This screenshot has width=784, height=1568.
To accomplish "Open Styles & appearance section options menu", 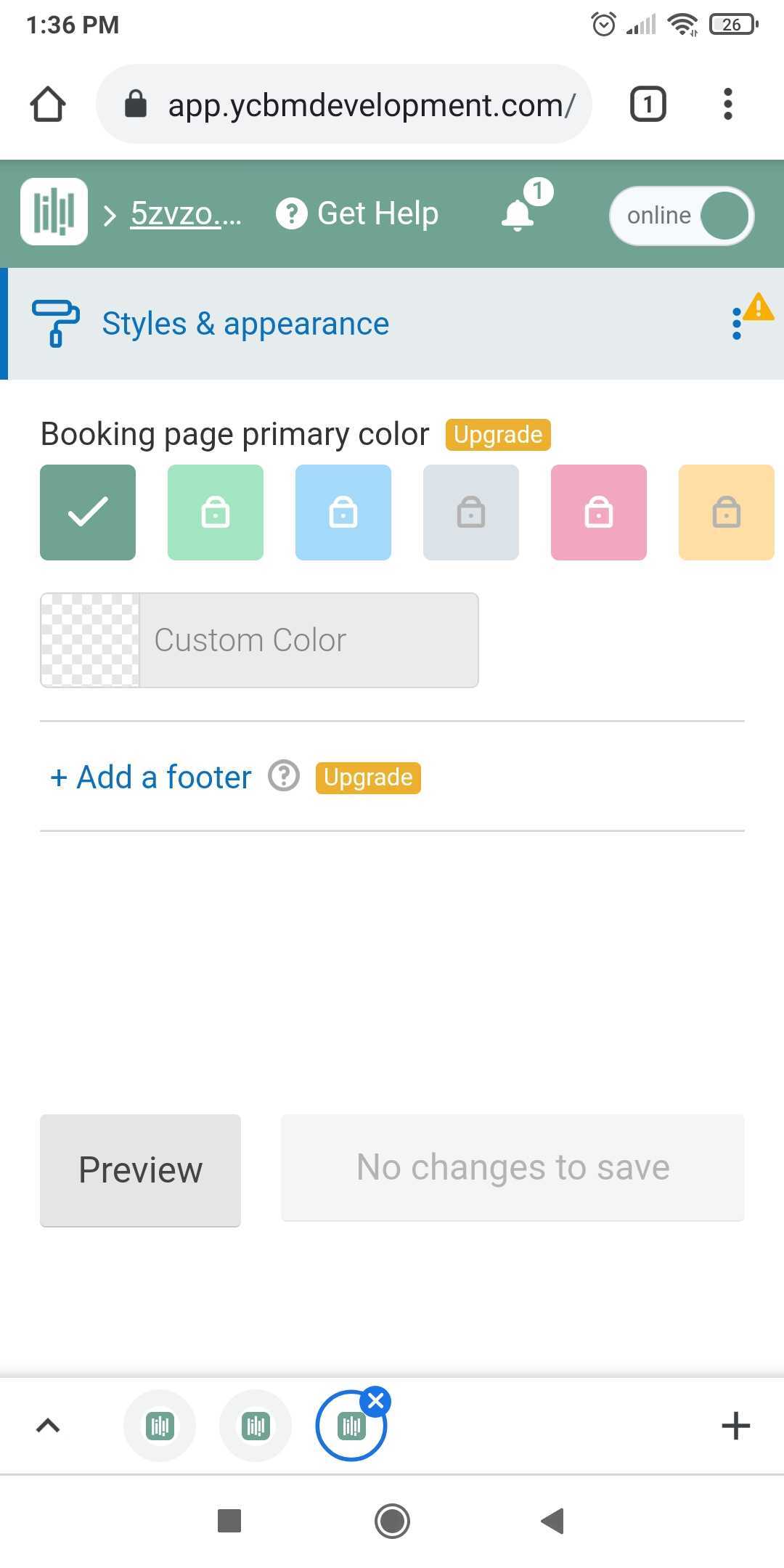I will (737, 323).
